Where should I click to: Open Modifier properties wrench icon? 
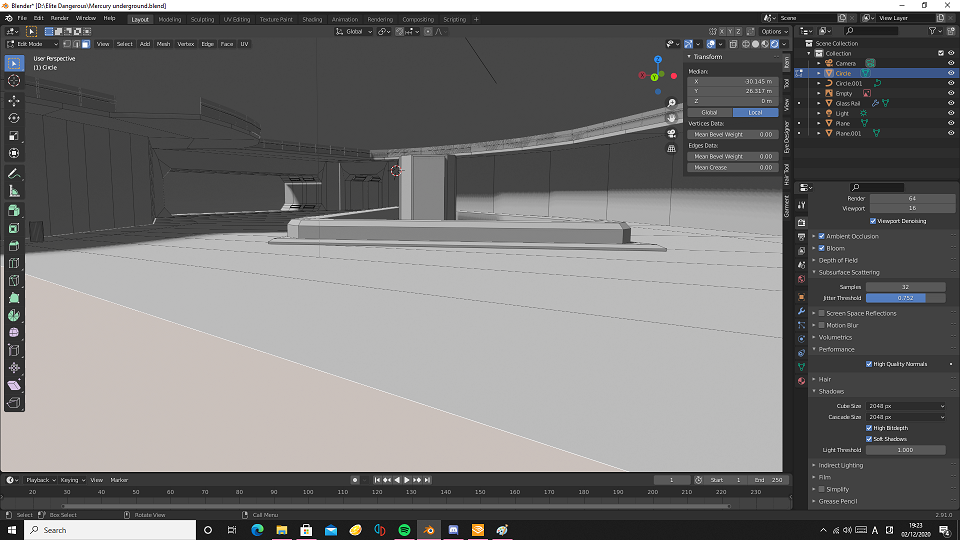(801, 311)
